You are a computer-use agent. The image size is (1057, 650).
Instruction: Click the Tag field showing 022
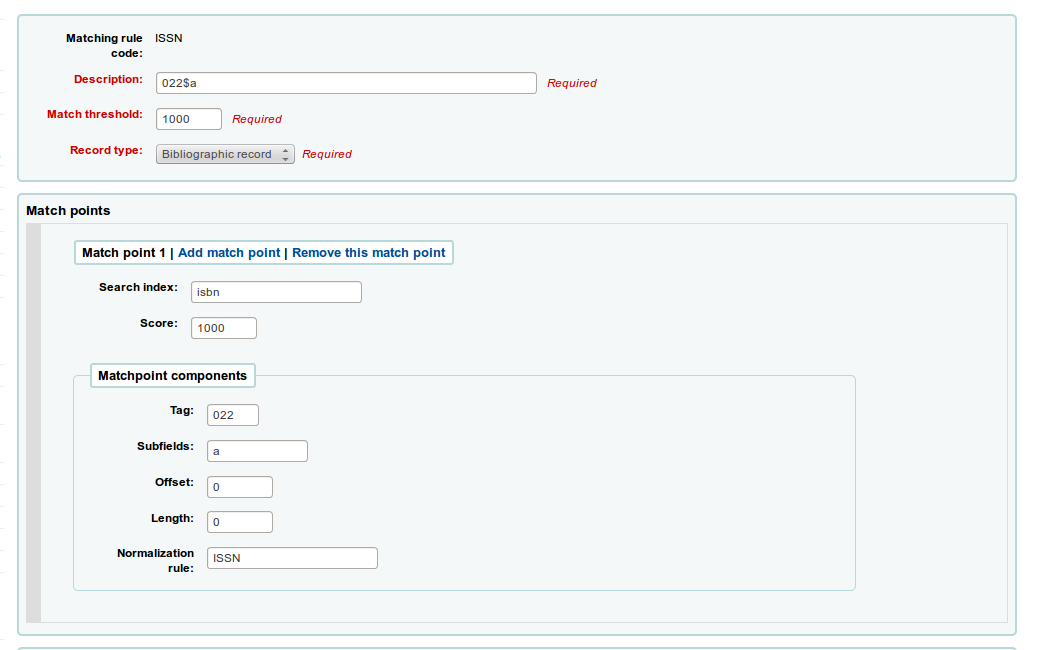coord(232,415)
